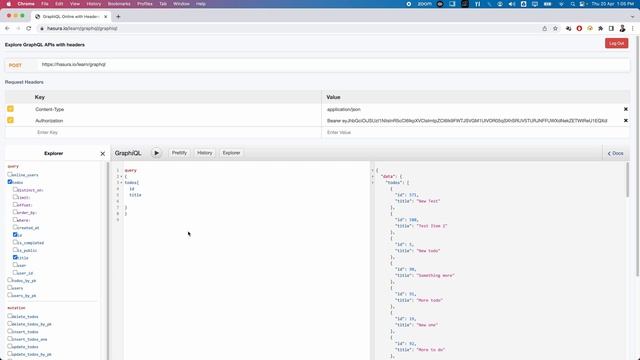The height and width of the screenshot is (360, 640).
Task: Check the is_public field
Action: click(15, 249)
